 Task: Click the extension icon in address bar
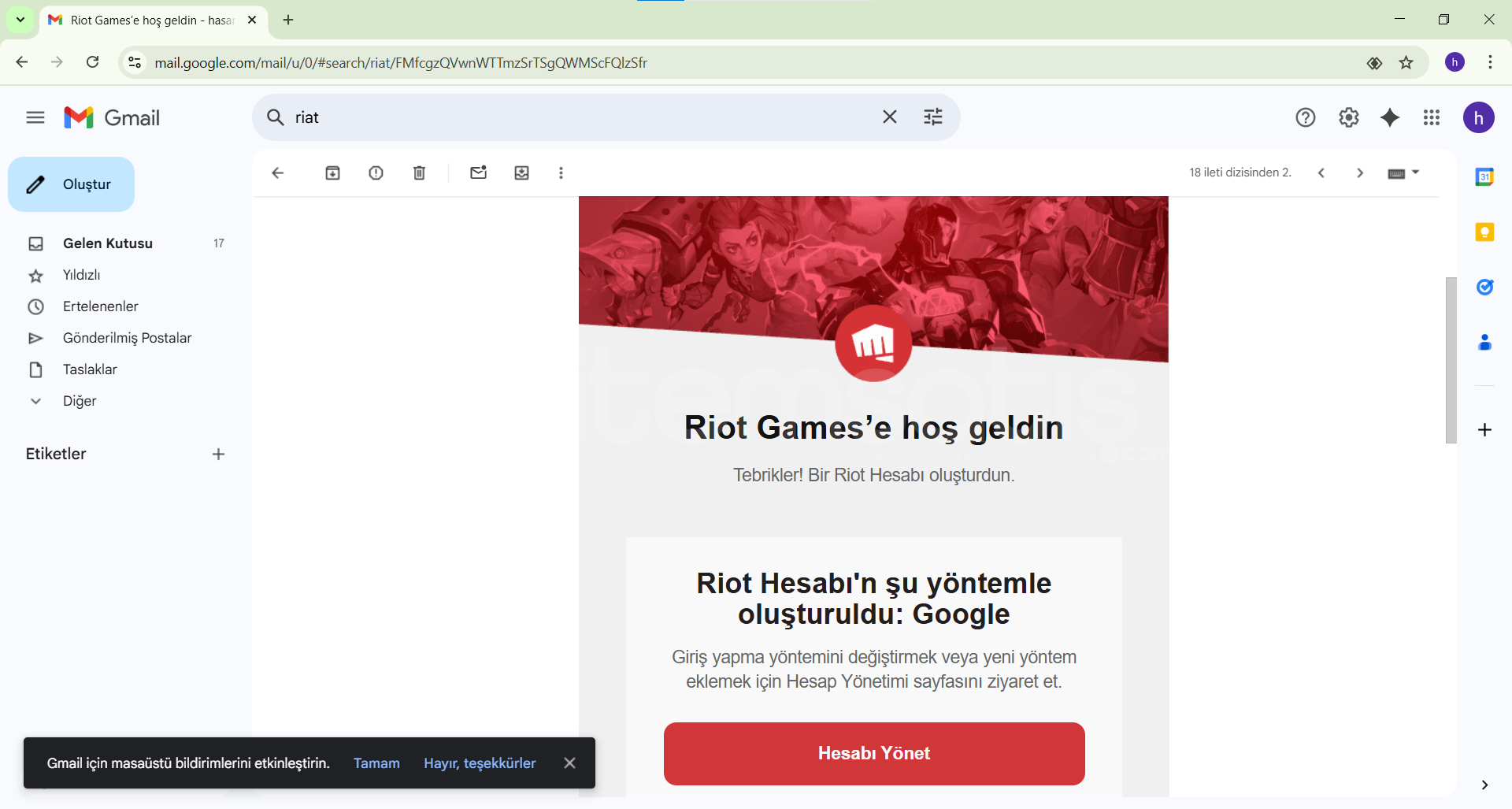1374,63
